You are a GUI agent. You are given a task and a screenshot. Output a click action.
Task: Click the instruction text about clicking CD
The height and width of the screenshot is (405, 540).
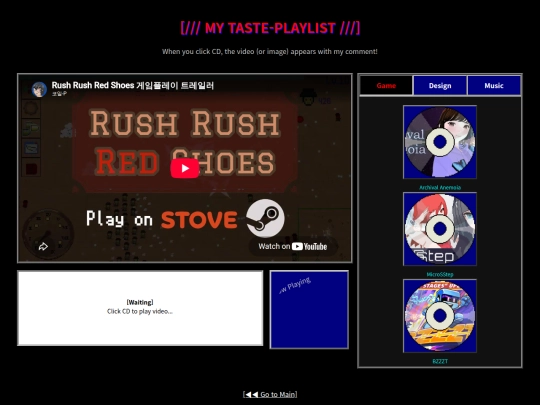click(x=270, y=52)
